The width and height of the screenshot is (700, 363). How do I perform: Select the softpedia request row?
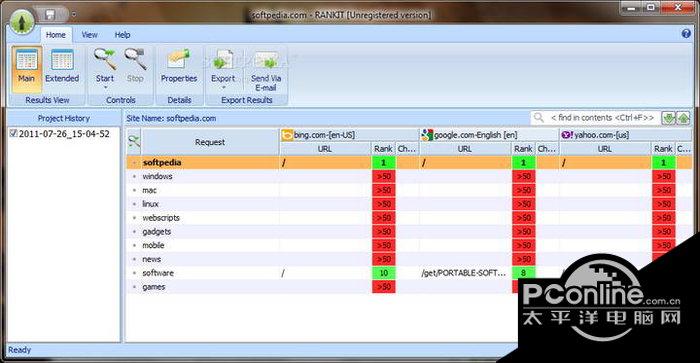[409, 163]
